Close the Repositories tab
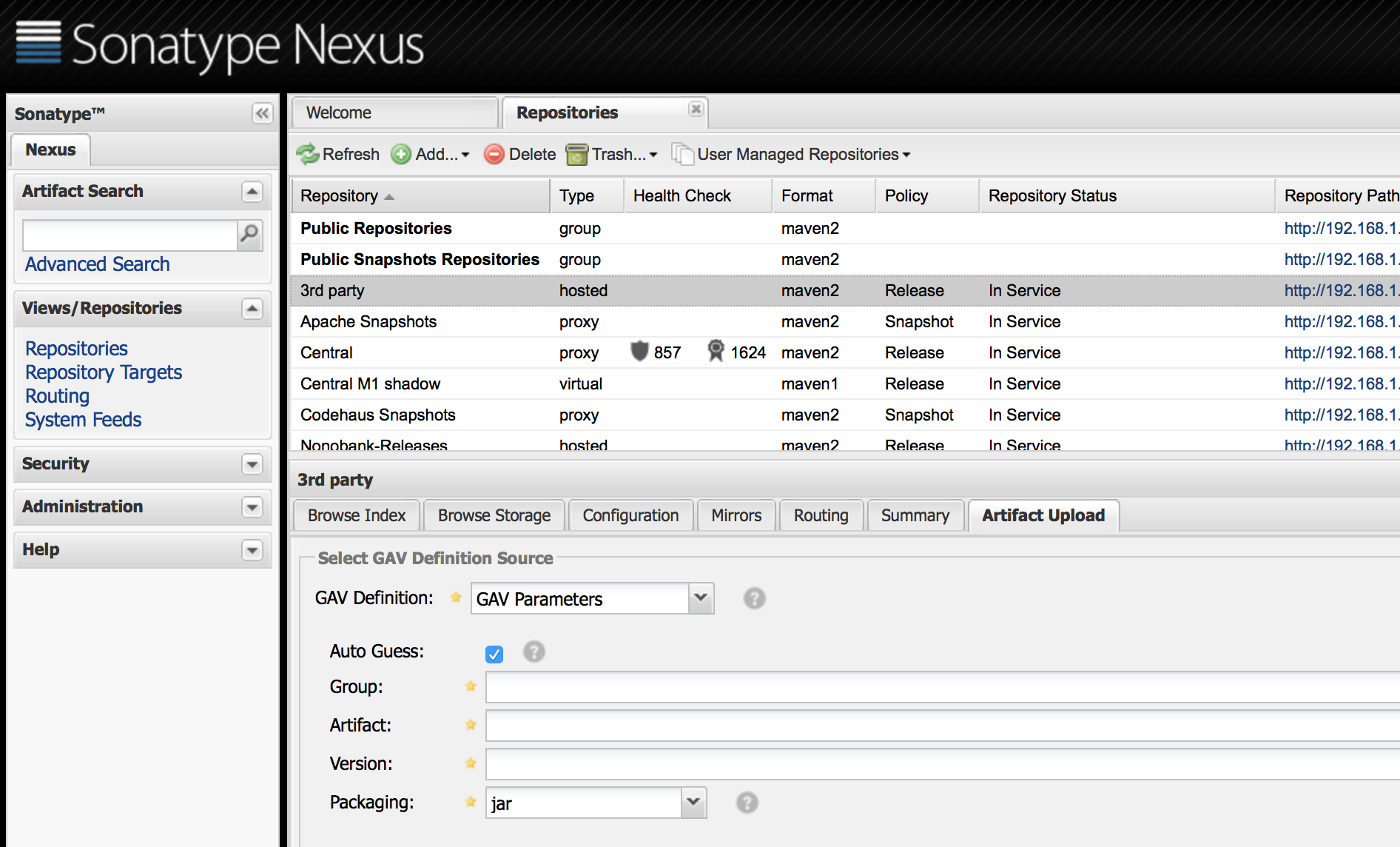 pyautogui.click(x=696, y=109)
